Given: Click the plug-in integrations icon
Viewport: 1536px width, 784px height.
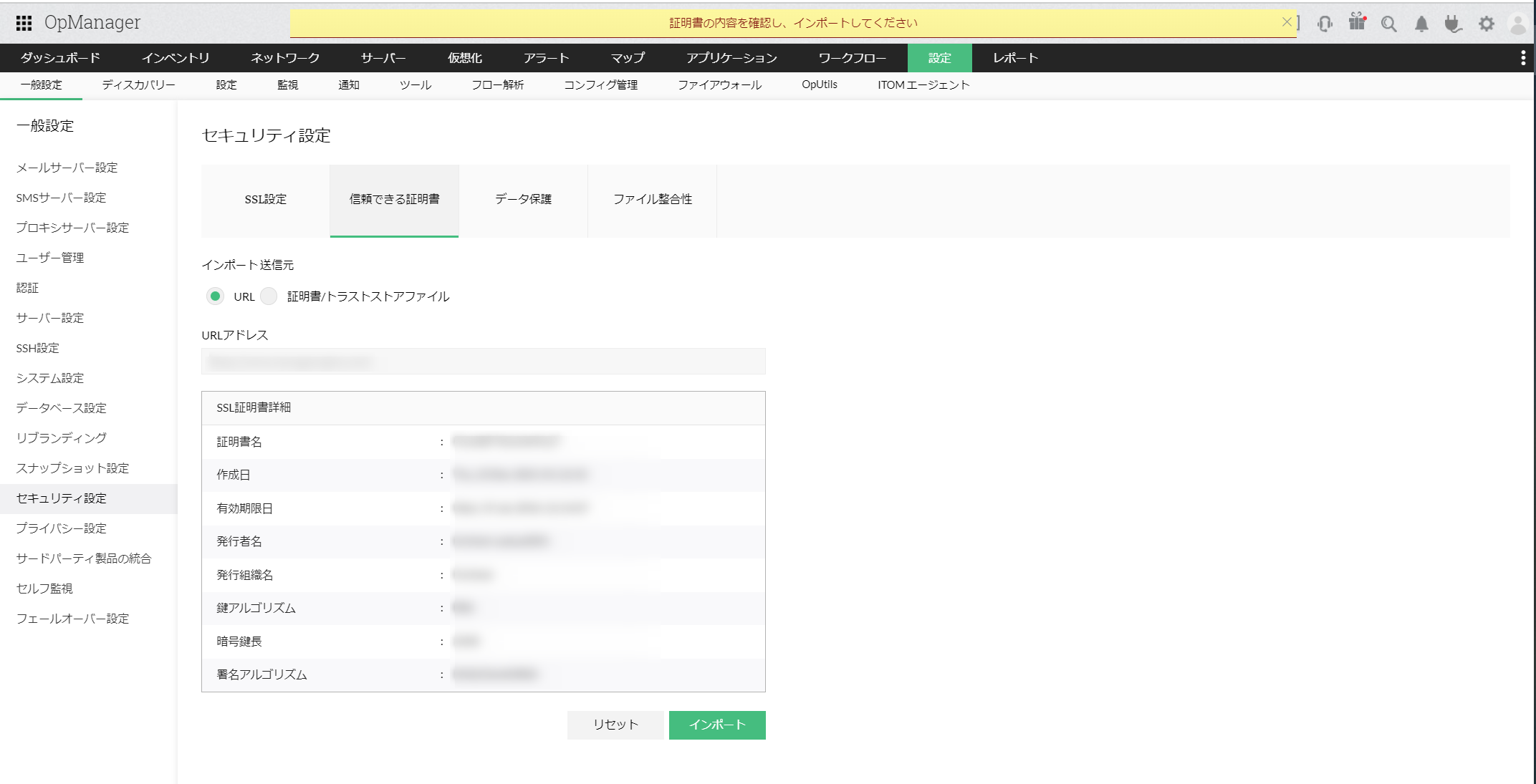Looking at the screenshot, I should pyautogui.click(x=1453, y=22).
